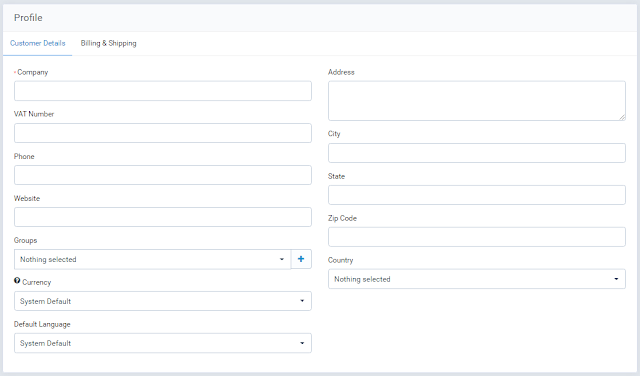Select the Zip Code field
Screen dimensions: 640x376
477,237
